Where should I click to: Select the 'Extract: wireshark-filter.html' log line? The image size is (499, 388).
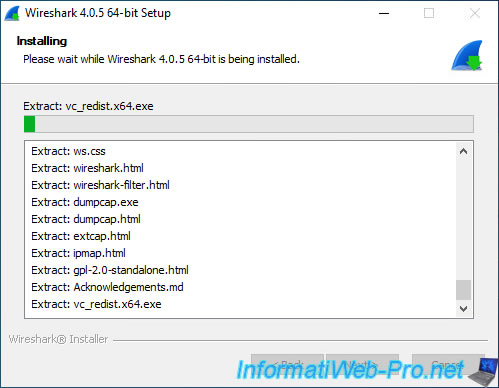point(100,185)
